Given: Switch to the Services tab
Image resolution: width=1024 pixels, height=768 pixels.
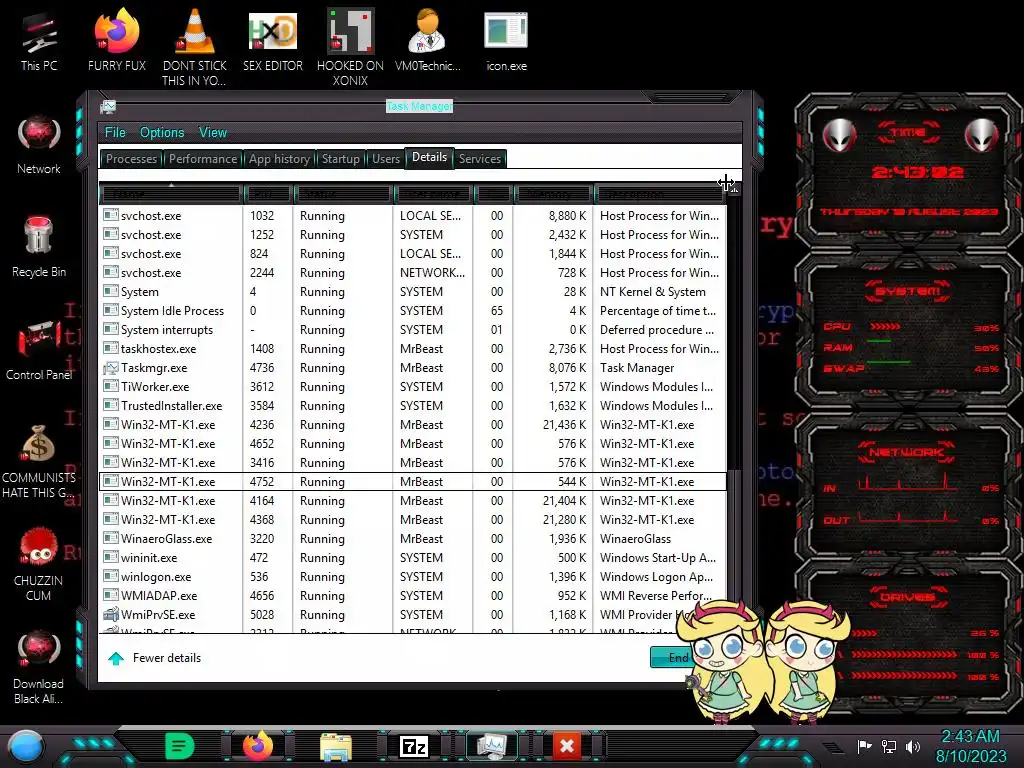Looking at the screenshot, I should (480, 159).
